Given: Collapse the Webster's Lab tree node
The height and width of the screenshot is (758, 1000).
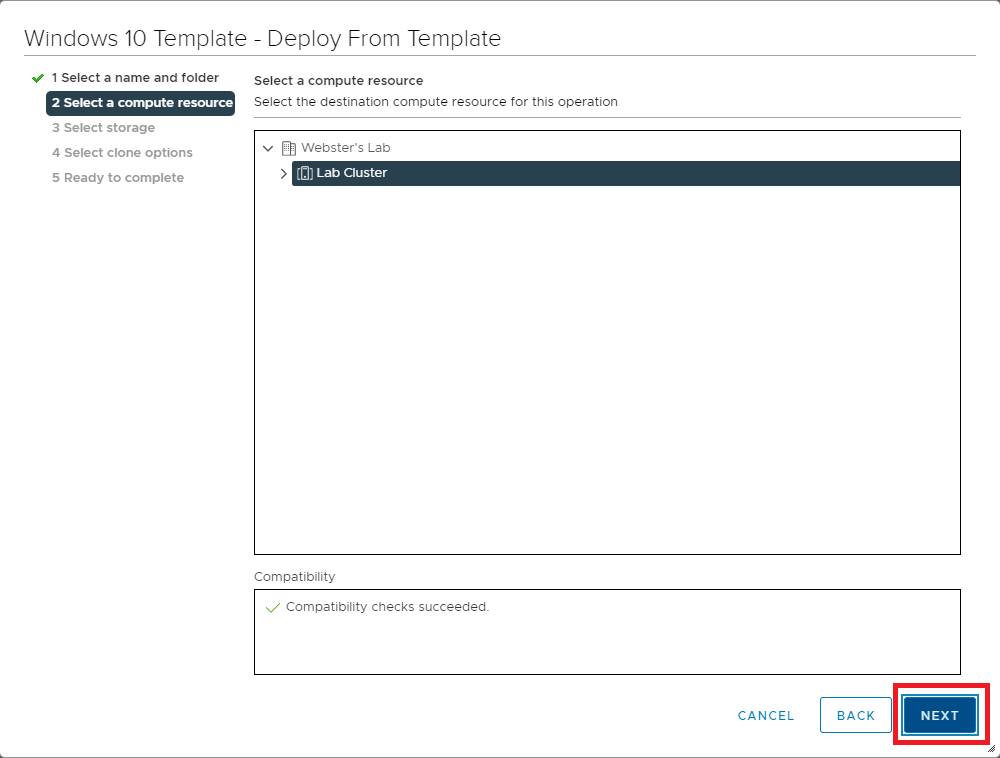Looking at the screenshot, I should [x=267, y=148].
